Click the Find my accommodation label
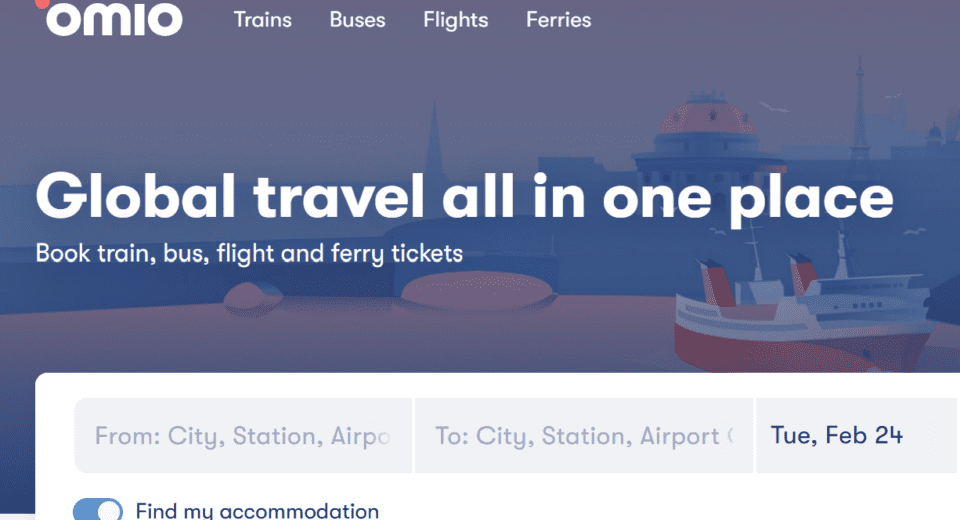This screenshot has width=960, height=520. (x=257, y=510)
